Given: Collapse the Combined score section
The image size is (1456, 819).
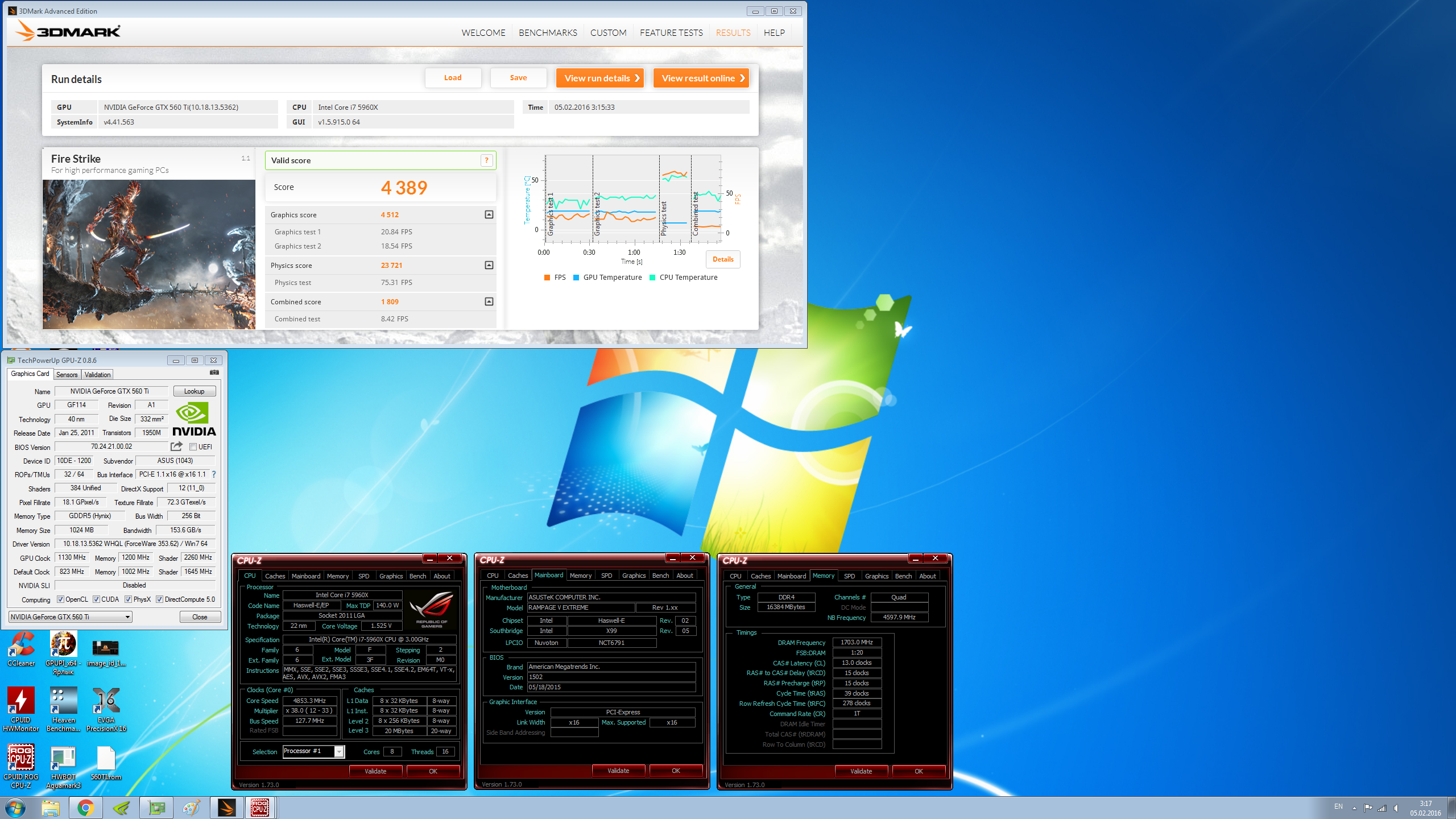Looking at the screenshot, I should (x=489, y=301).
